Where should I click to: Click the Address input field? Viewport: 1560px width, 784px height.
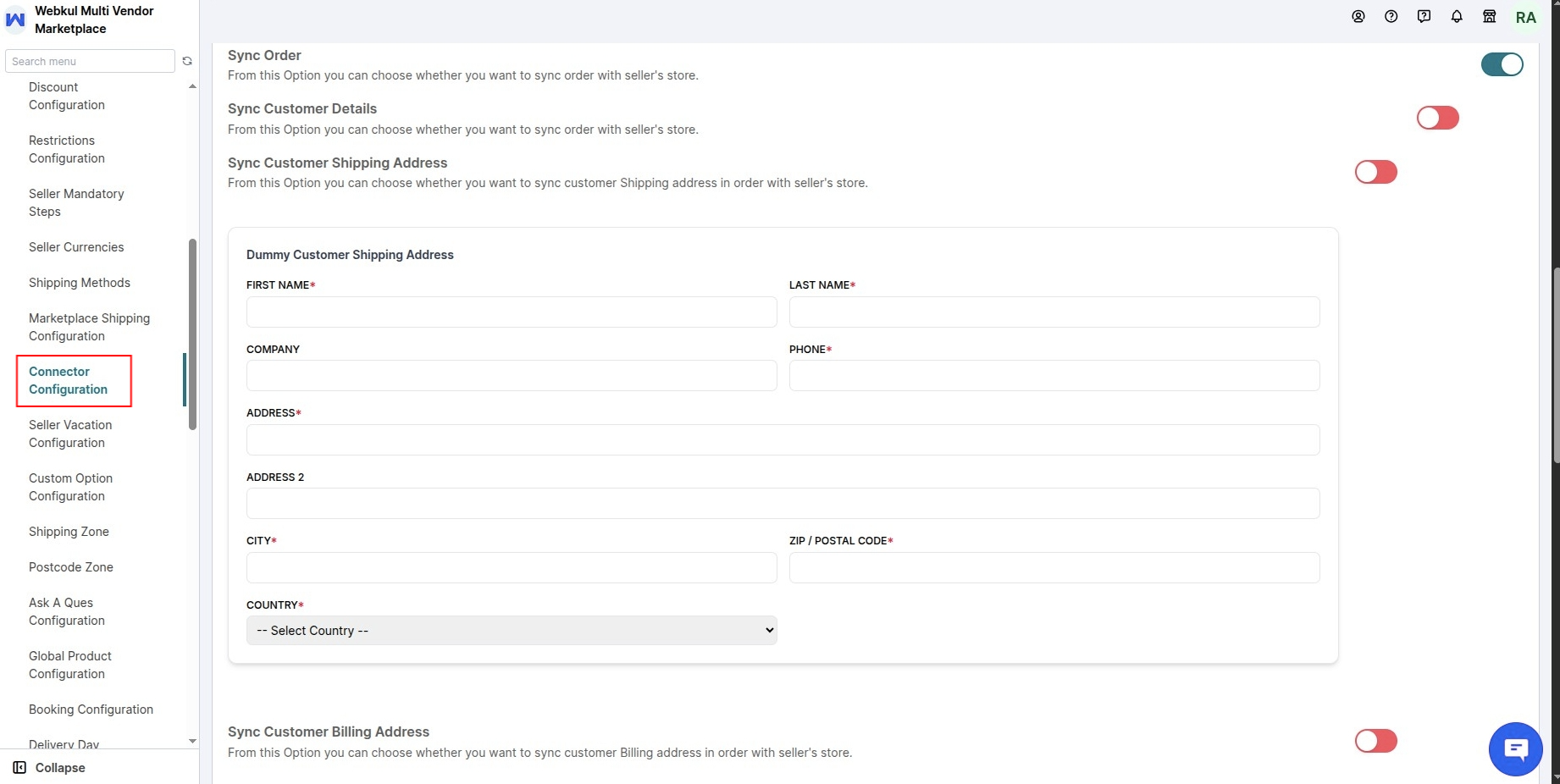783,439
